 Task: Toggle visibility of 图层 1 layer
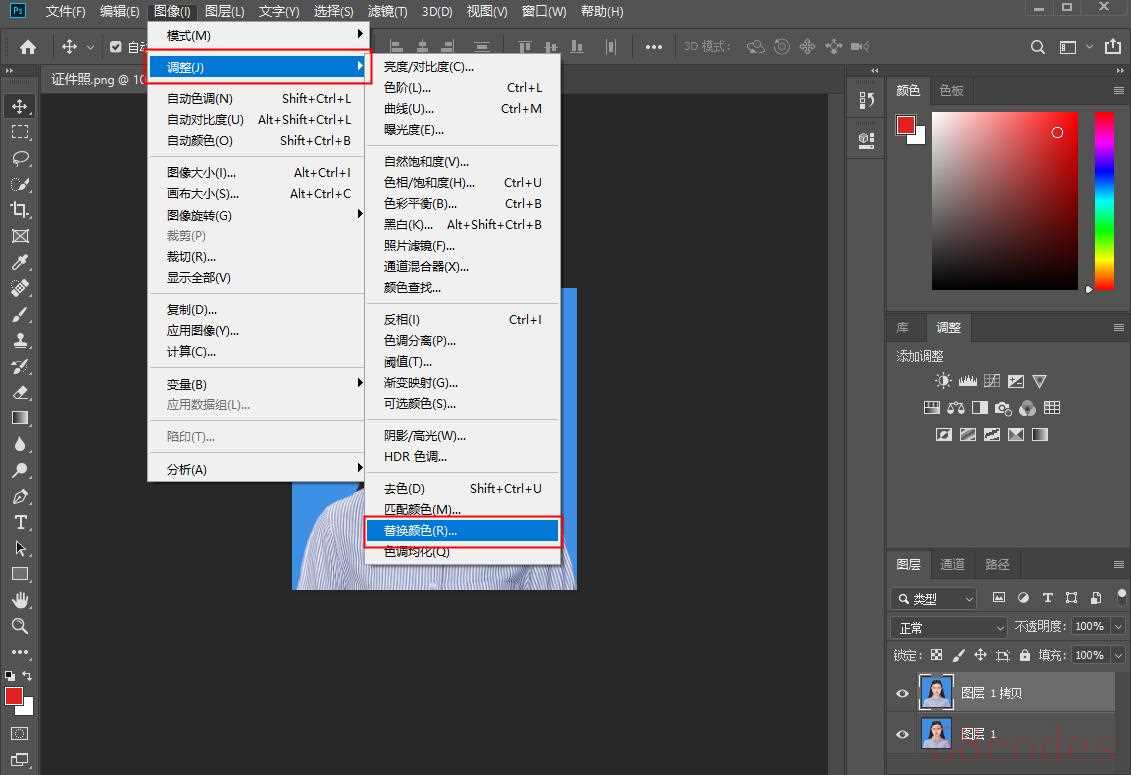(x=902, y=734)
